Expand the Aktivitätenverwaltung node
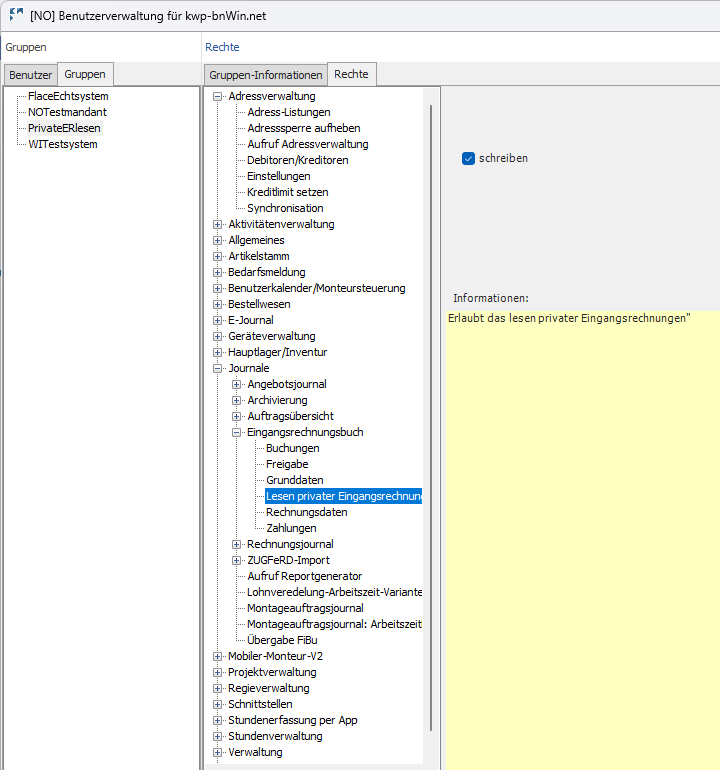The height and width of the screenshot is (770, 720). click(x=217, y=224)
